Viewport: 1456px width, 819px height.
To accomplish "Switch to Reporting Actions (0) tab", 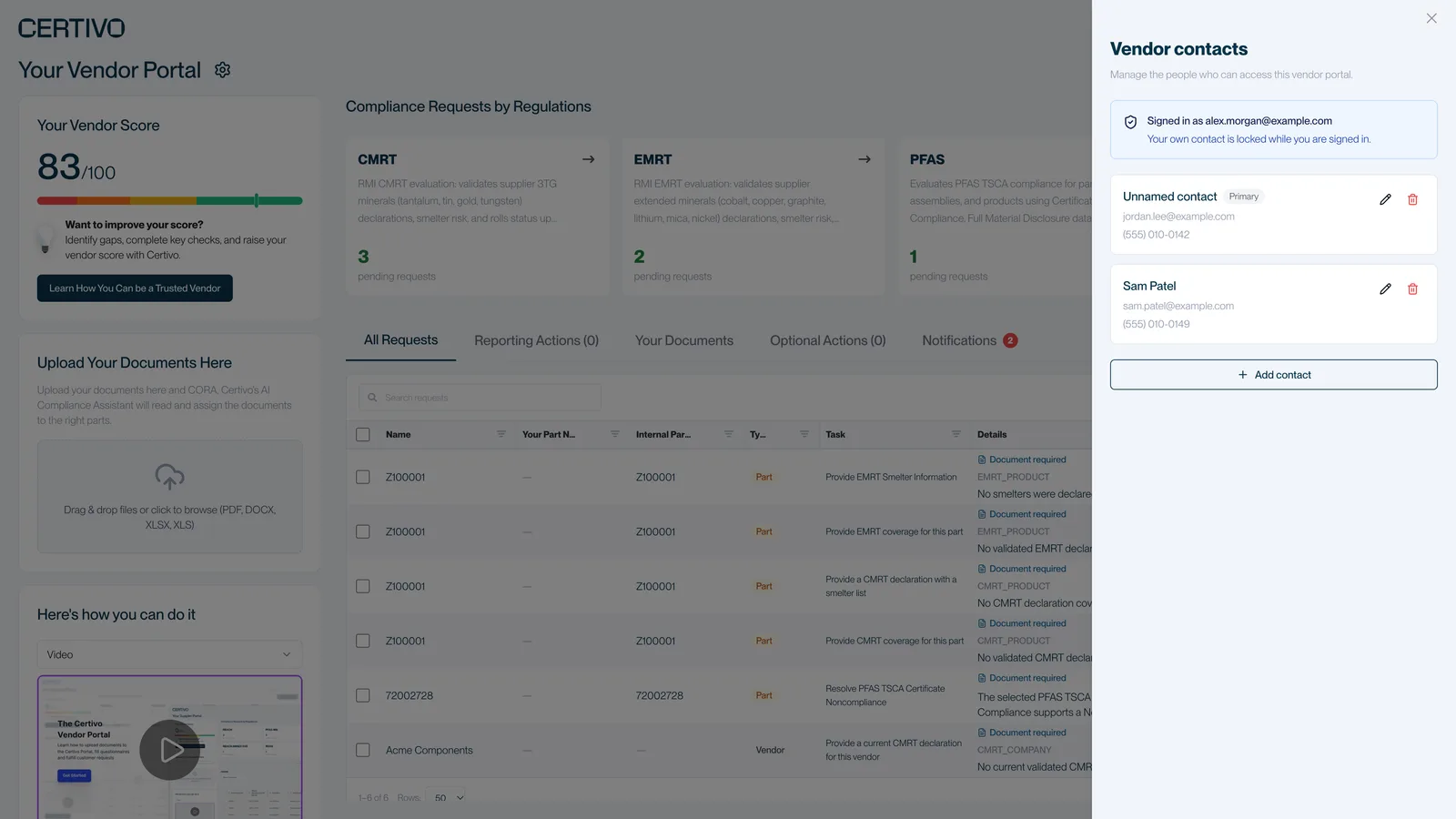I will pos(536,340).
